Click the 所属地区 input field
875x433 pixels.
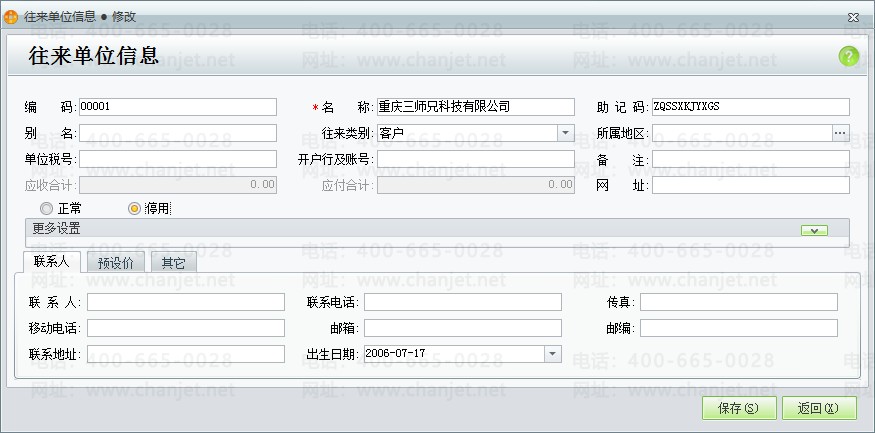click(x=742, y=133)
